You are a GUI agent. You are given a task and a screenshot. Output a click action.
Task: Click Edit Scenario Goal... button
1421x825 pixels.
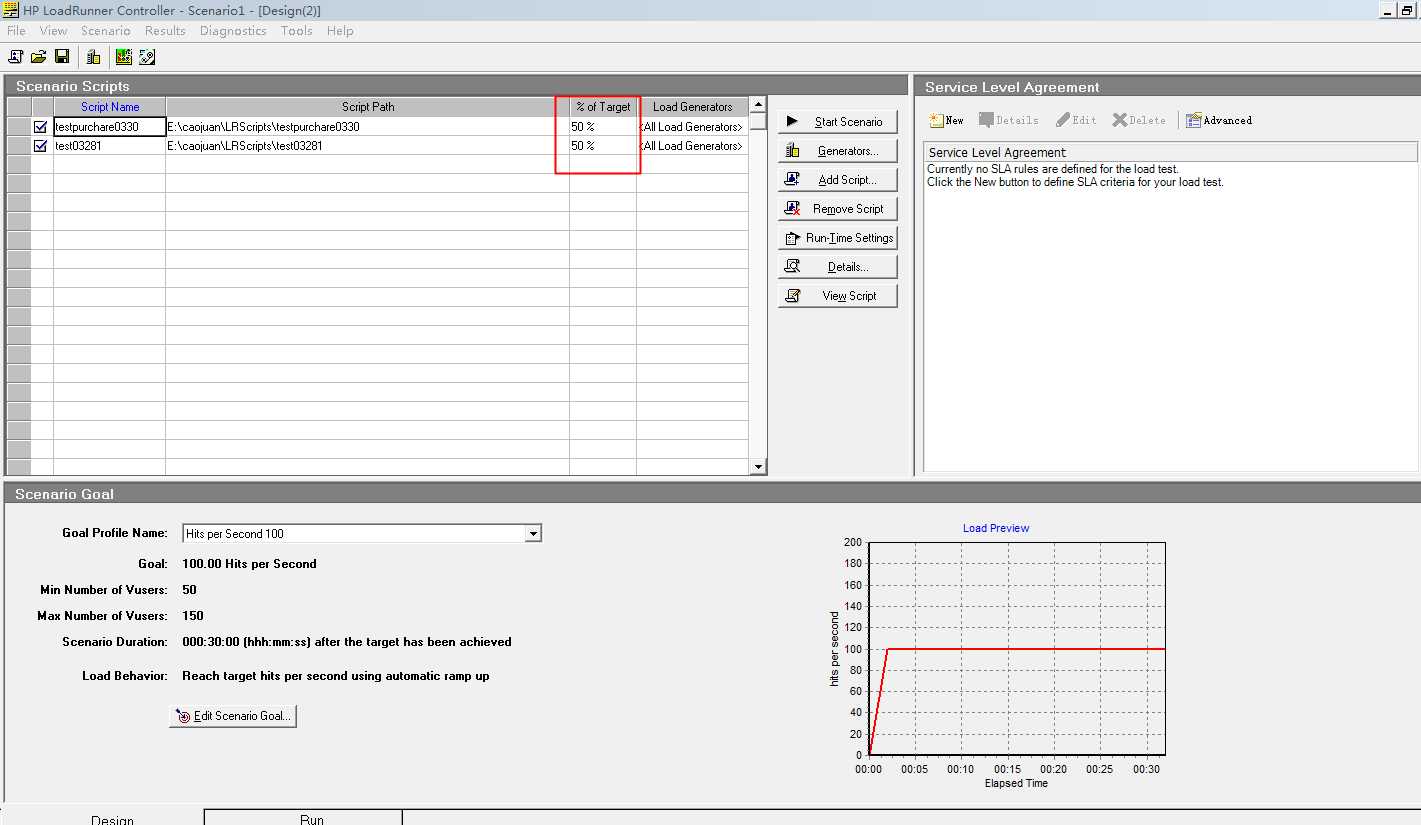(233, 716)
